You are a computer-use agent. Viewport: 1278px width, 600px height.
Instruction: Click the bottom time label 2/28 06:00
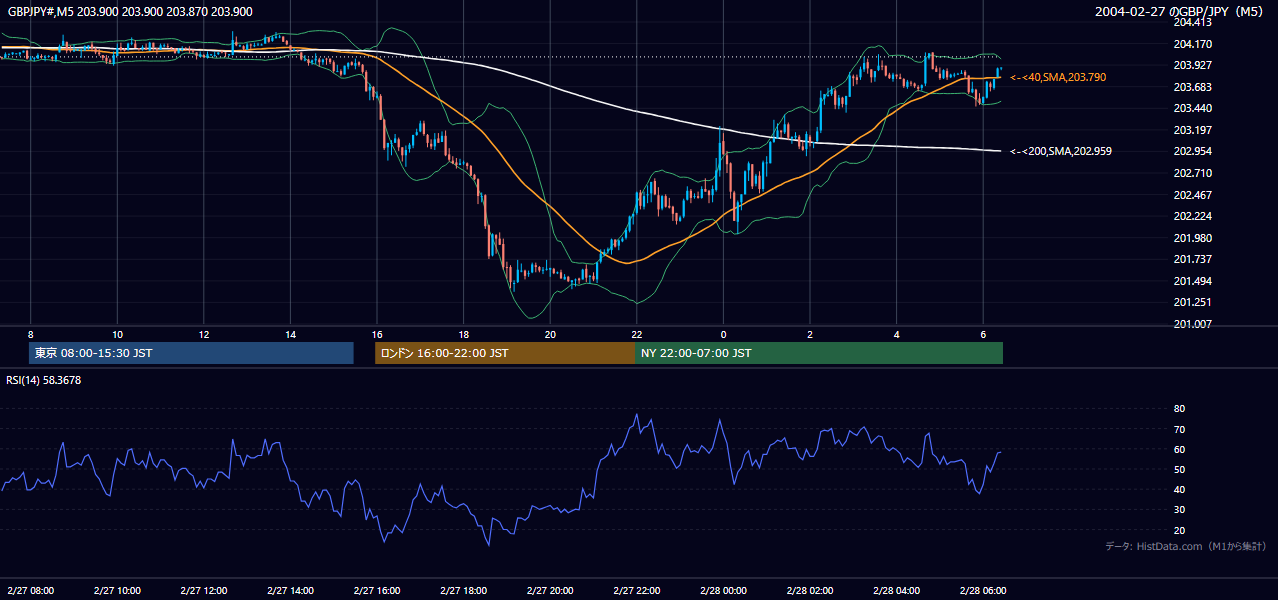coord(982,590)
